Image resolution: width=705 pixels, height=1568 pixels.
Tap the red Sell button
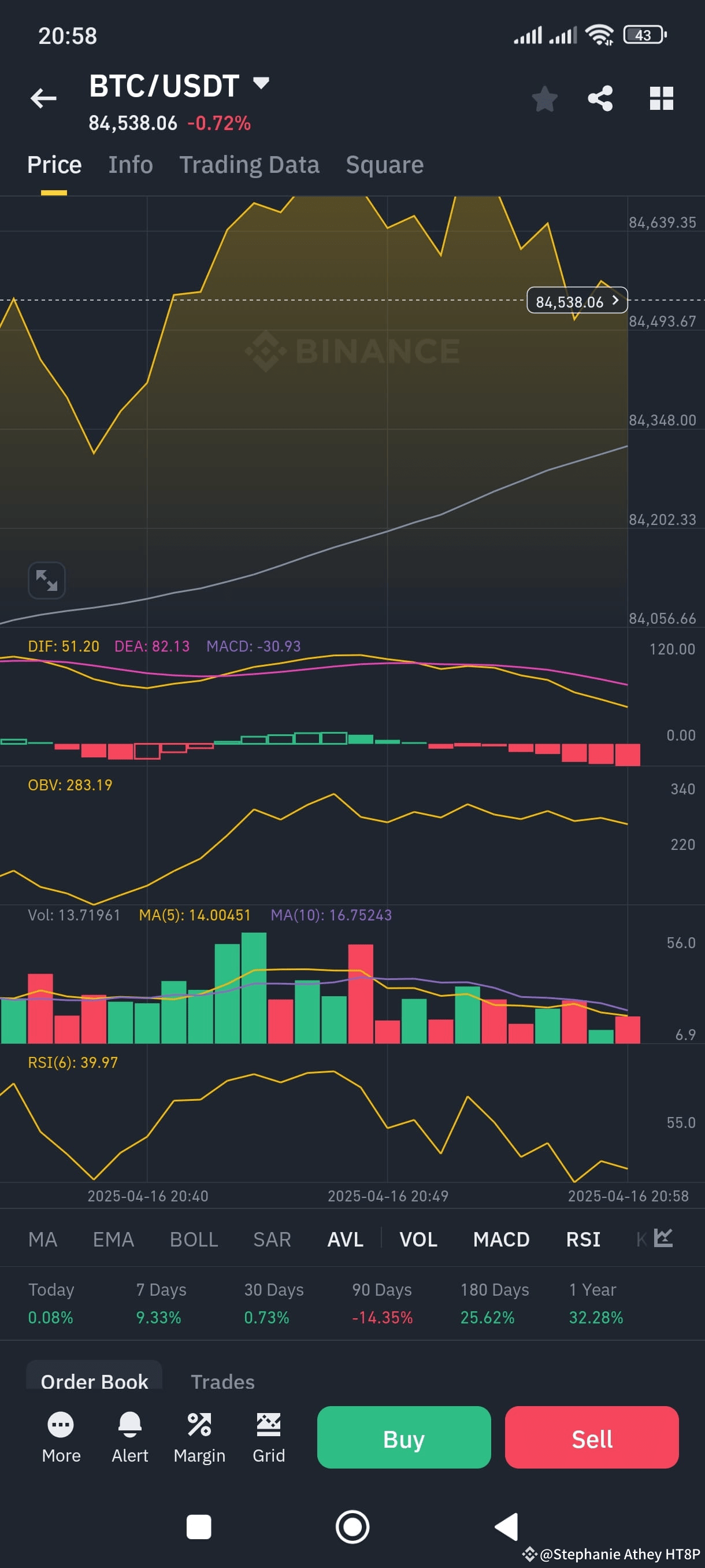tap(592, 1437)
